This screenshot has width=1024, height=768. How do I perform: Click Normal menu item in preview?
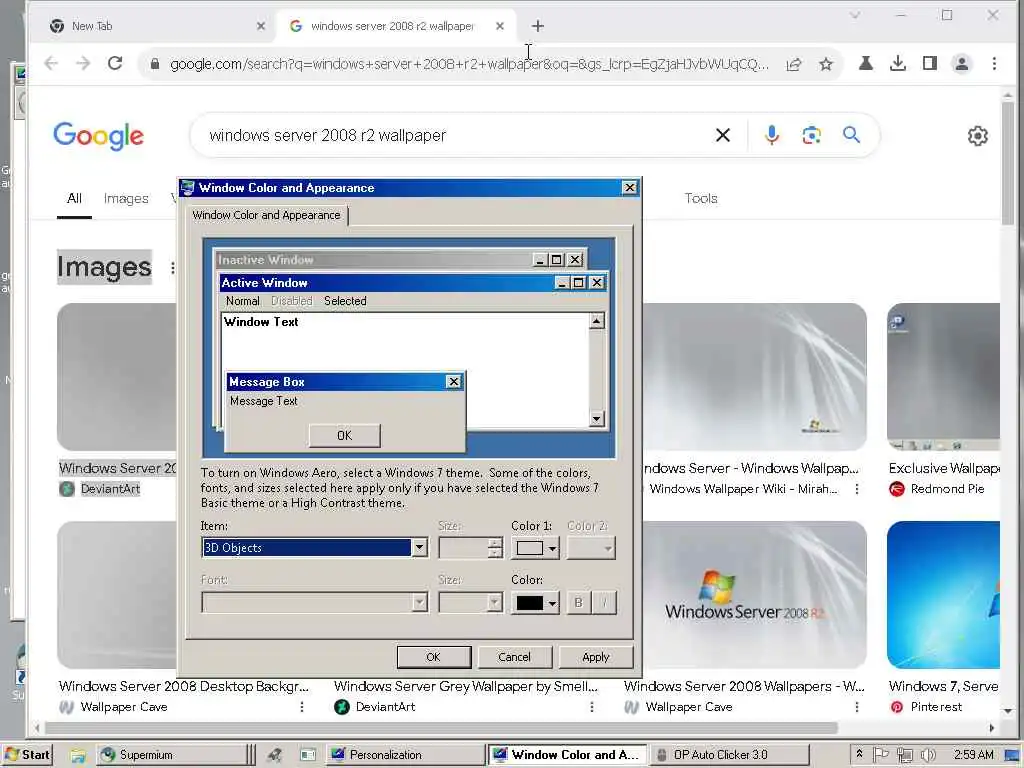click(x=243, y=301)
